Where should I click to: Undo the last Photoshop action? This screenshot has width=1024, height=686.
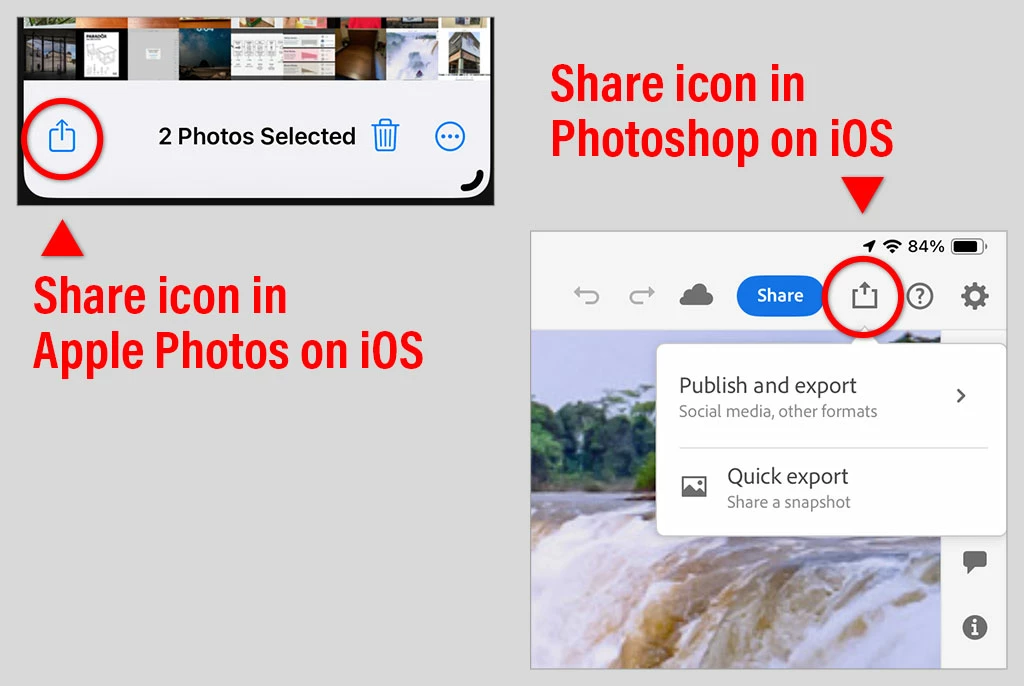point(586,296)
